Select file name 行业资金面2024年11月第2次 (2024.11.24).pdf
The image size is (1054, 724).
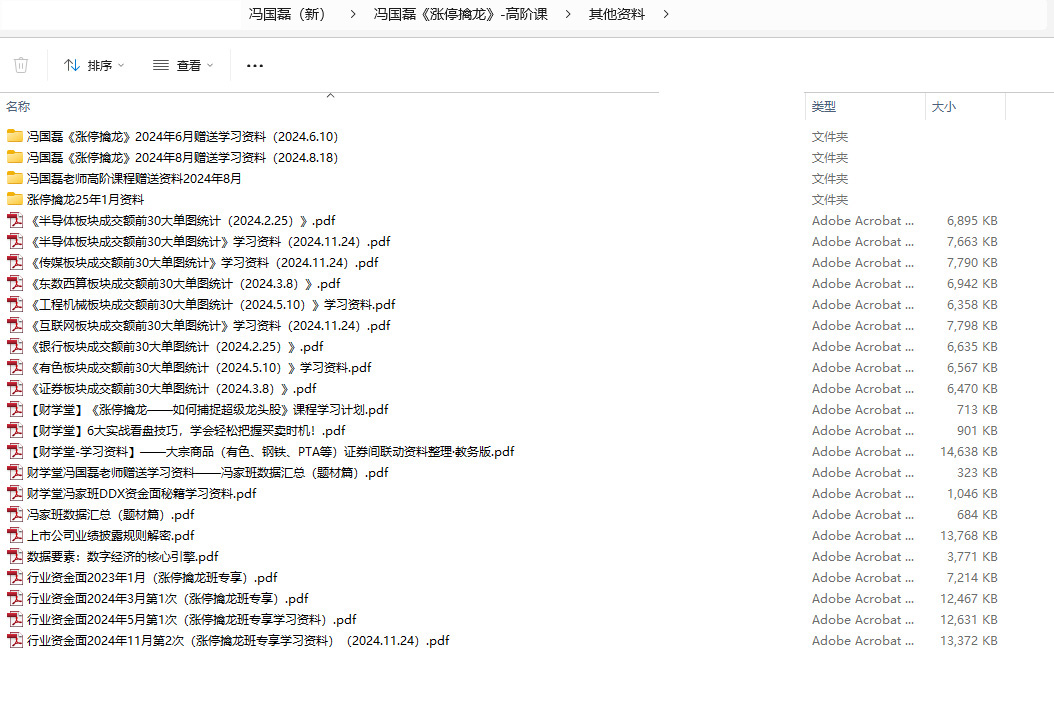238,641
